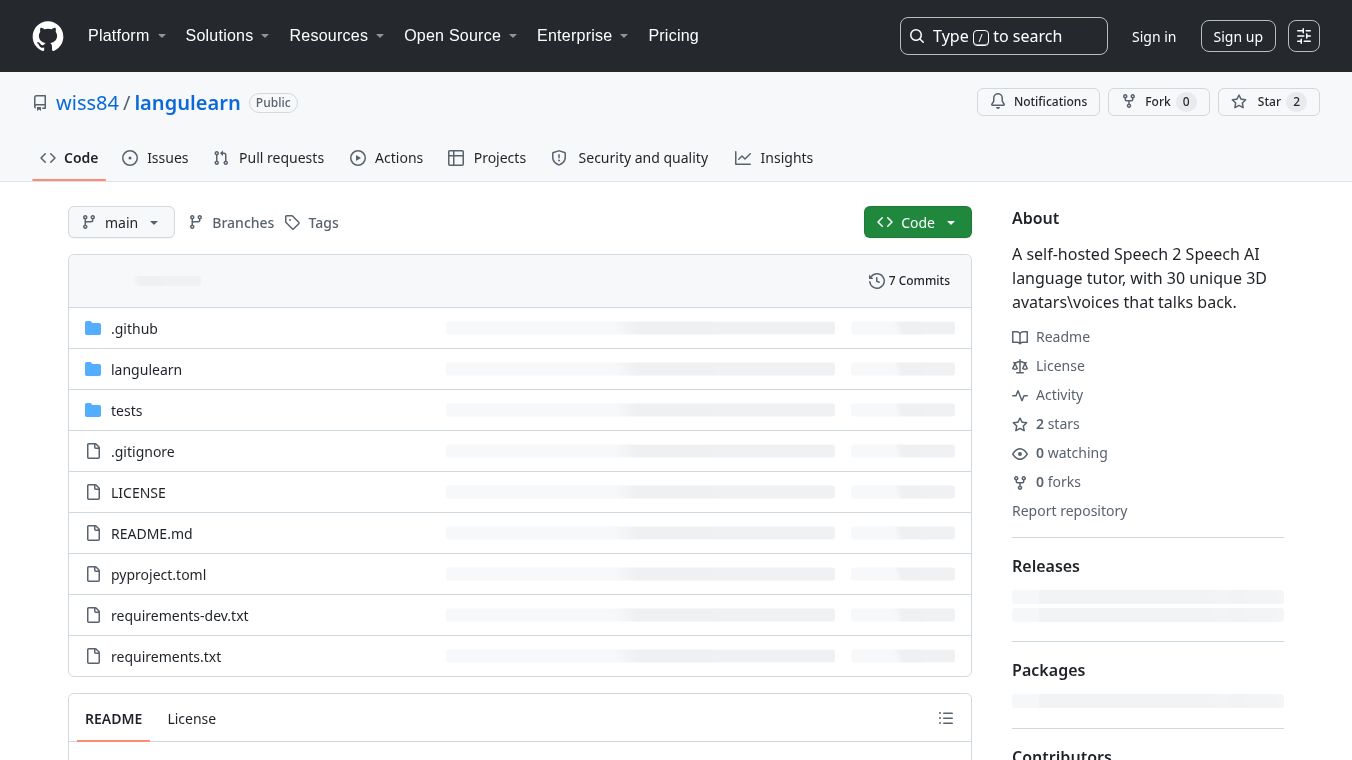This screenshot has height=760, width=1352.
Task: Open the green Code dropdown button
Action: point(917,222)
